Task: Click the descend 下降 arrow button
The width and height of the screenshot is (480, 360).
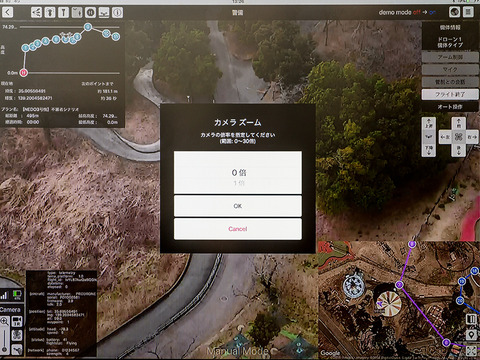Action: point(429,150)
